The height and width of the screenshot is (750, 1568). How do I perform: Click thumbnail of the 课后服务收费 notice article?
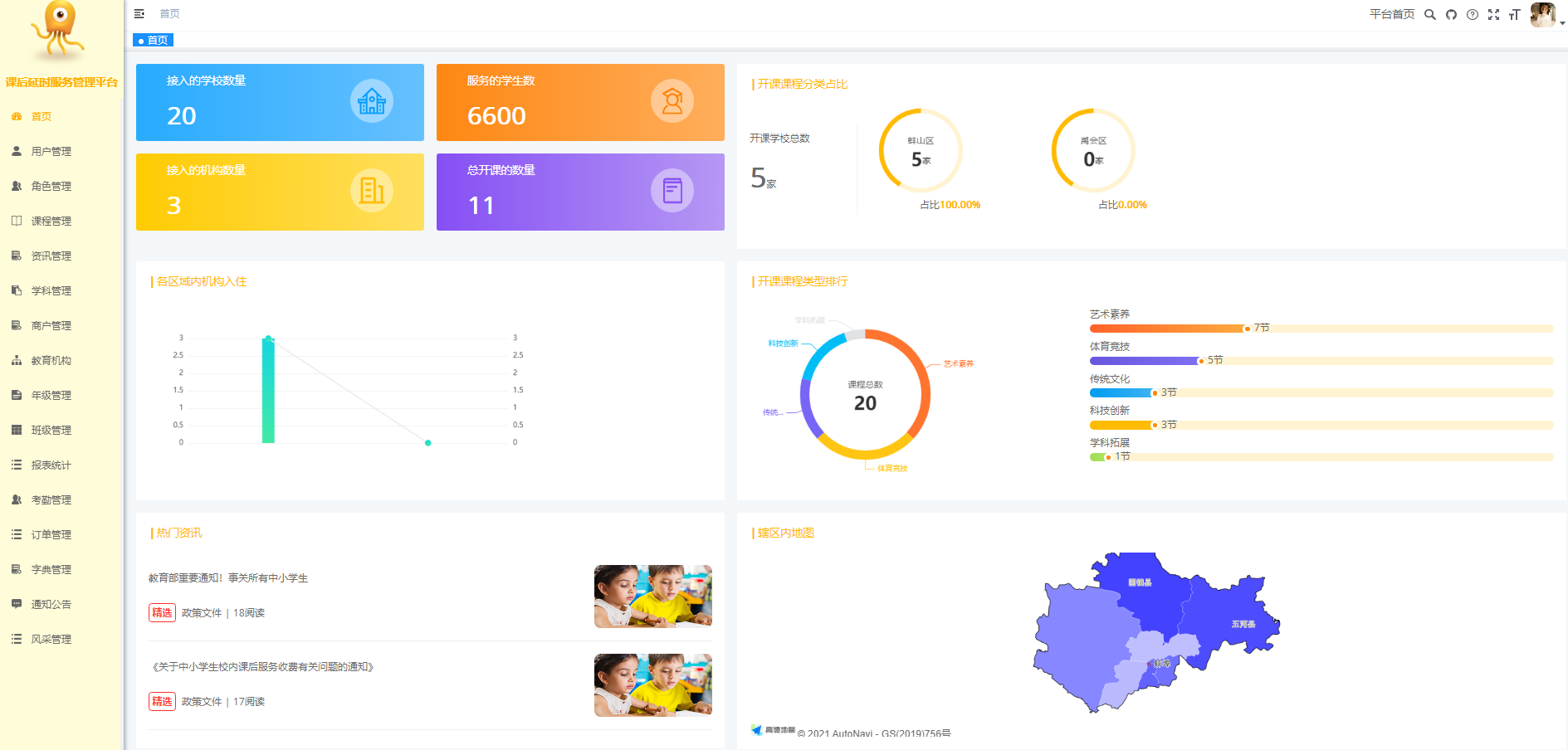[652, 684]
